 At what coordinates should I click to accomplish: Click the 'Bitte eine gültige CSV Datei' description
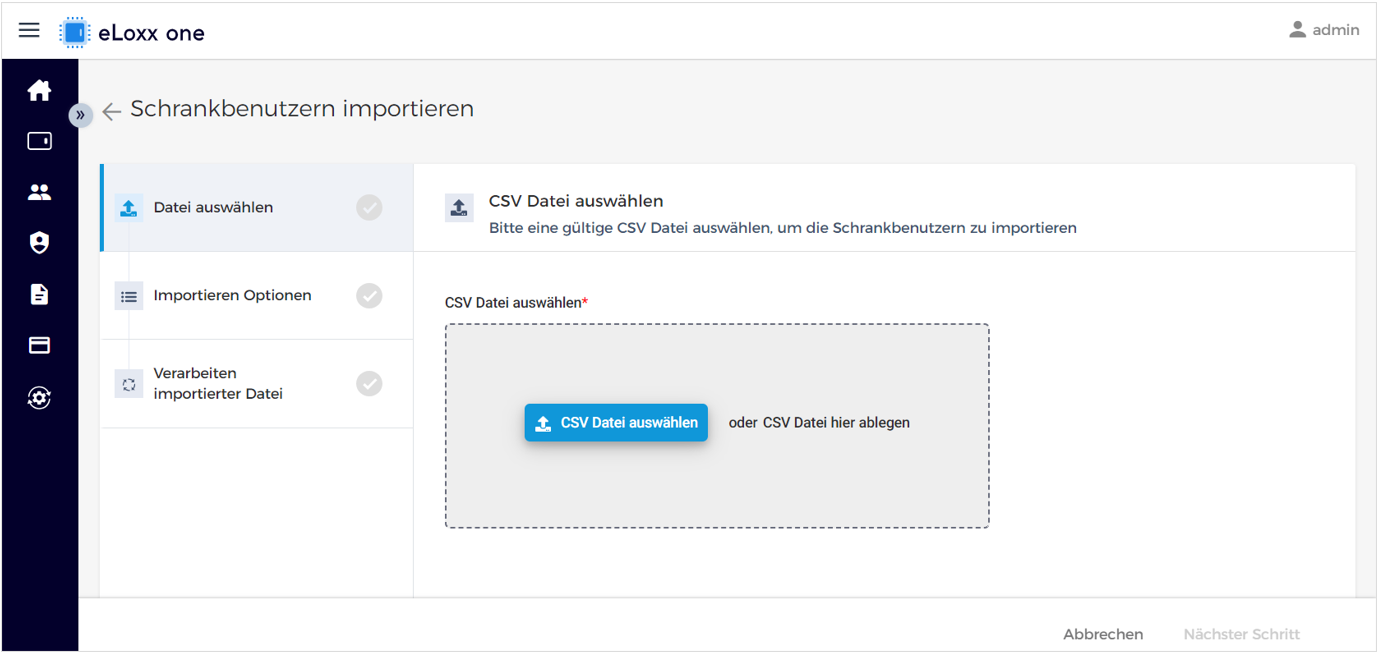point(783,228)
